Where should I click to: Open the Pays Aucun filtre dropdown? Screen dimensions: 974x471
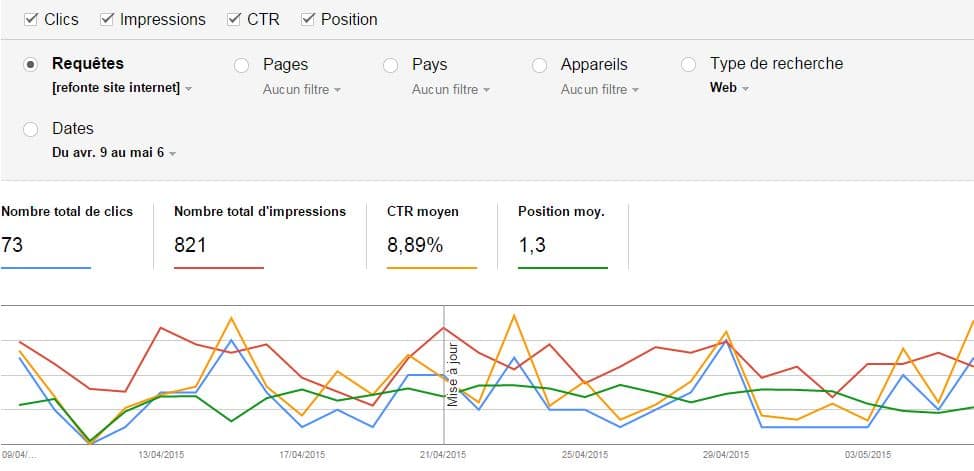point(451,89)
